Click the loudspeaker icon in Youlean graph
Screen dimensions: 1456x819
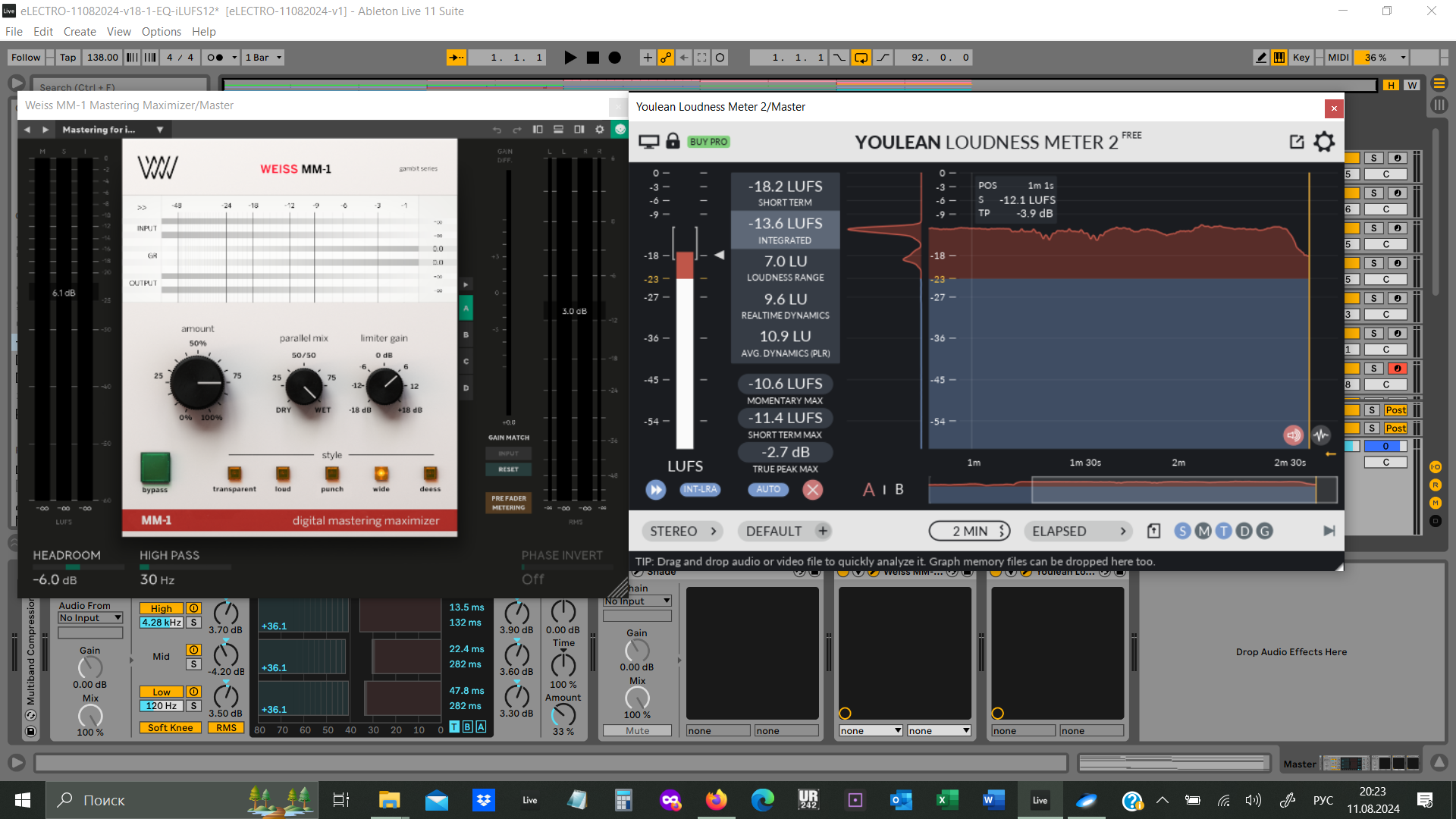click(1293, 435)
